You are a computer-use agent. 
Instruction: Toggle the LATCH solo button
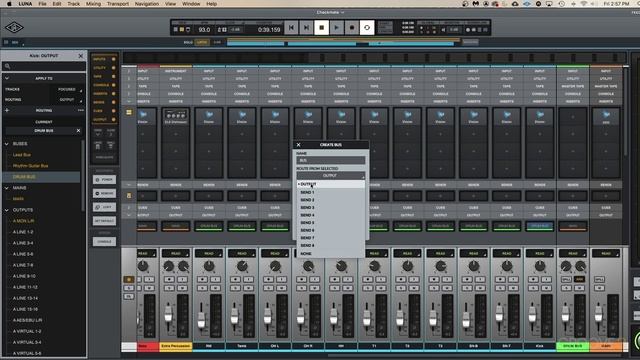(202, 42)
